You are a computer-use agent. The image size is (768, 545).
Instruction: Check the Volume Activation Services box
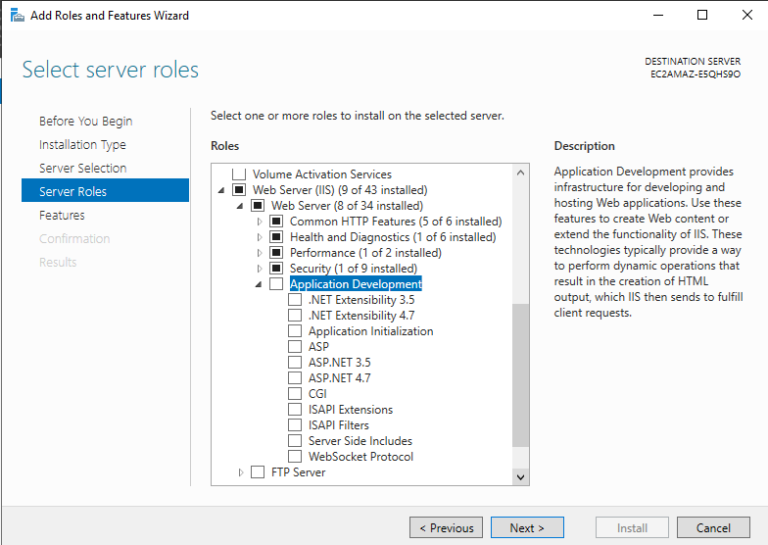click(x=239, y=174)
